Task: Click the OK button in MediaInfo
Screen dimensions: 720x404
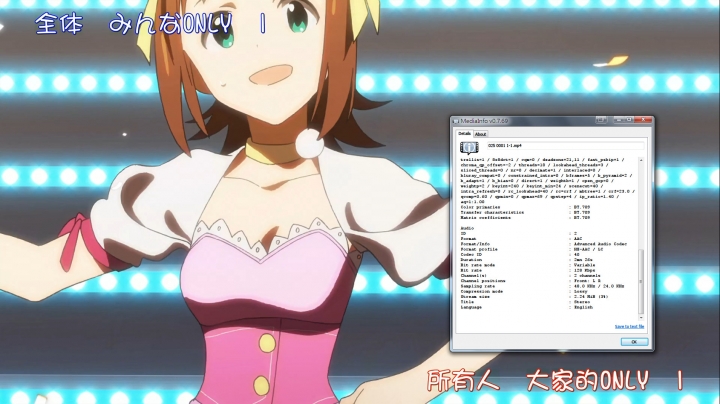Action: pos(634,342)
